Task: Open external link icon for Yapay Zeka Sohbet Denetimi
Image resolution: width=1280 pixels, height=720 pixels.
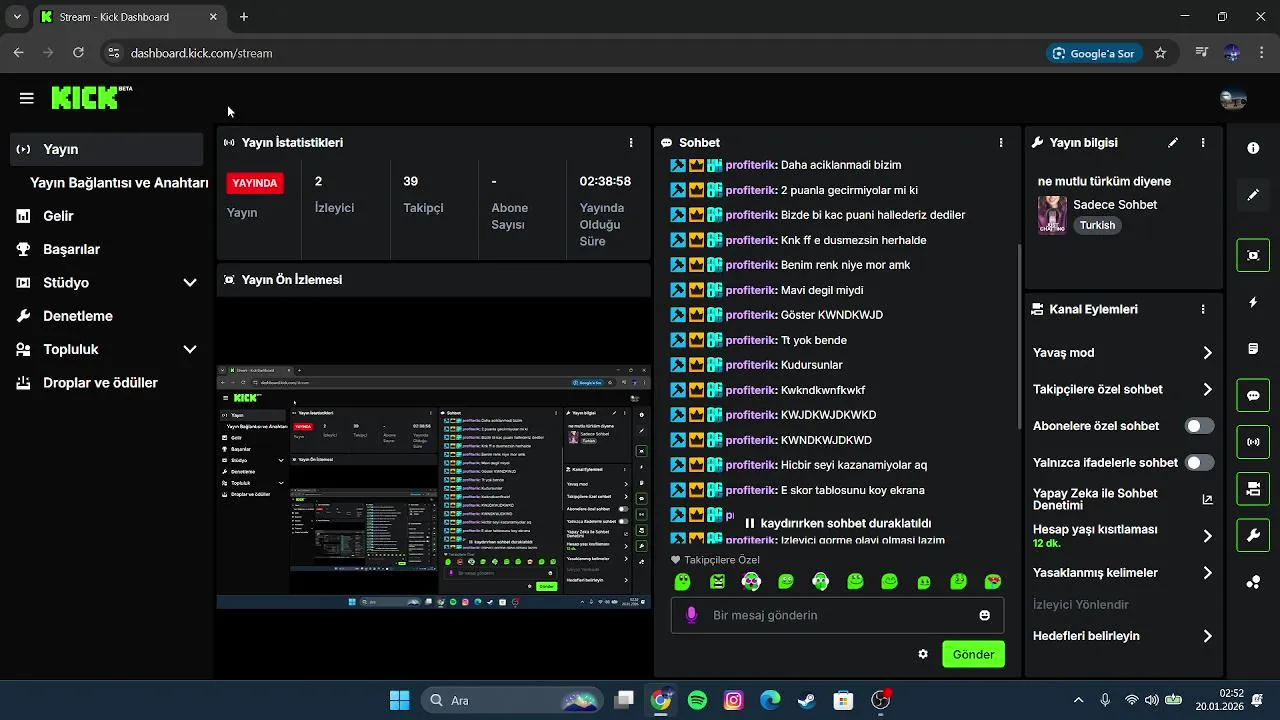Action: [1207, 500]
